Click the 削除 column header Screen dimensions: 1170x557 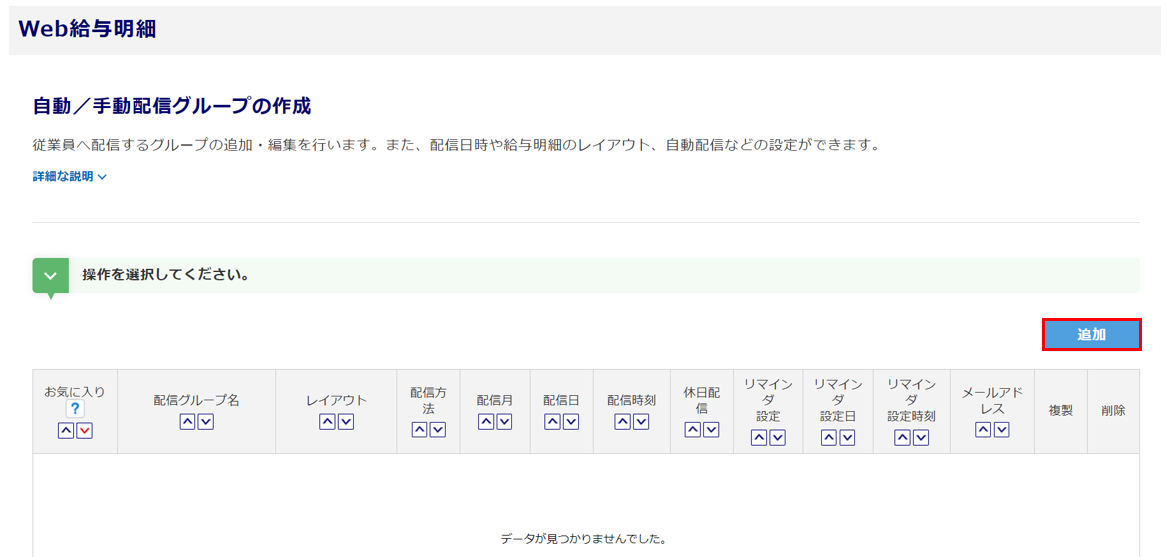(x=1113, y=411)
